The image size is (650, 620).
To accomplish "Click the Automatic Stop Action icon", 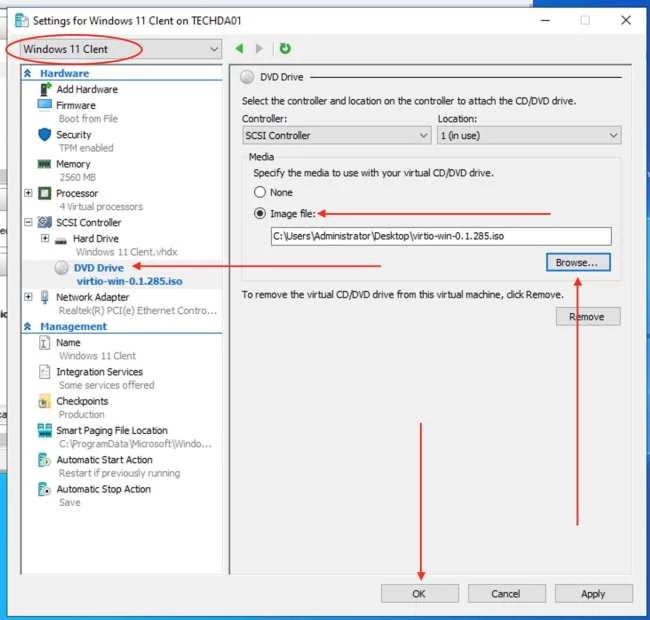I will click(x=44, y=489).
